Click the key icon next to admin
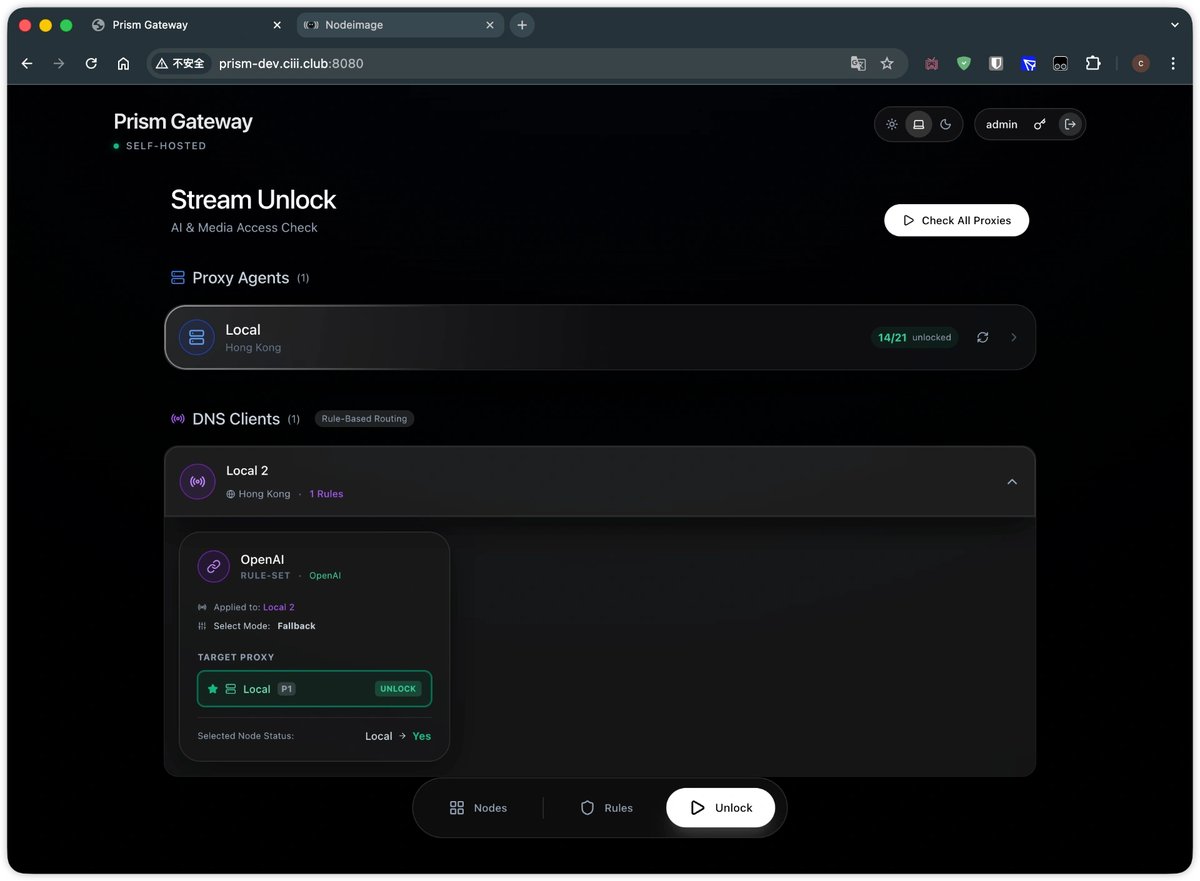Image resolution: width=1200 pixels, height=881 pixels. click(x=1040, y=125)
